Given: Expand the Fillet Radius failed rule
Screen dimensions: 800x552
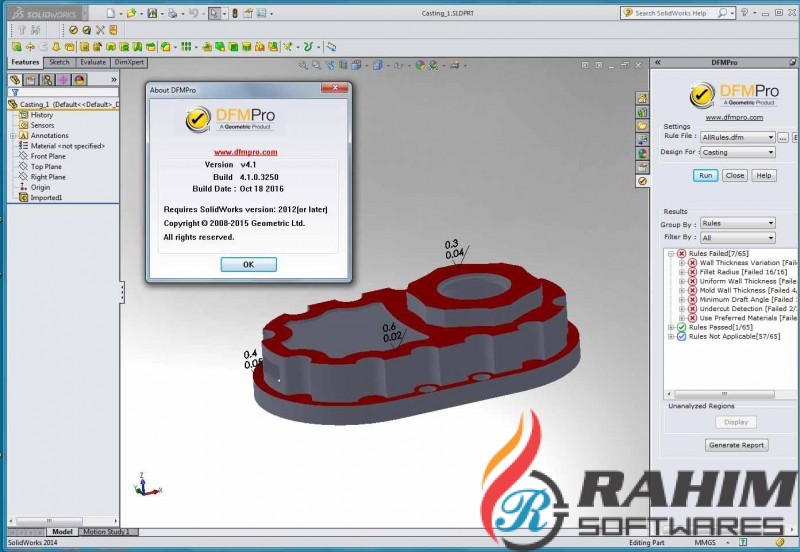Looking at the screenshot, I should 682,272.
